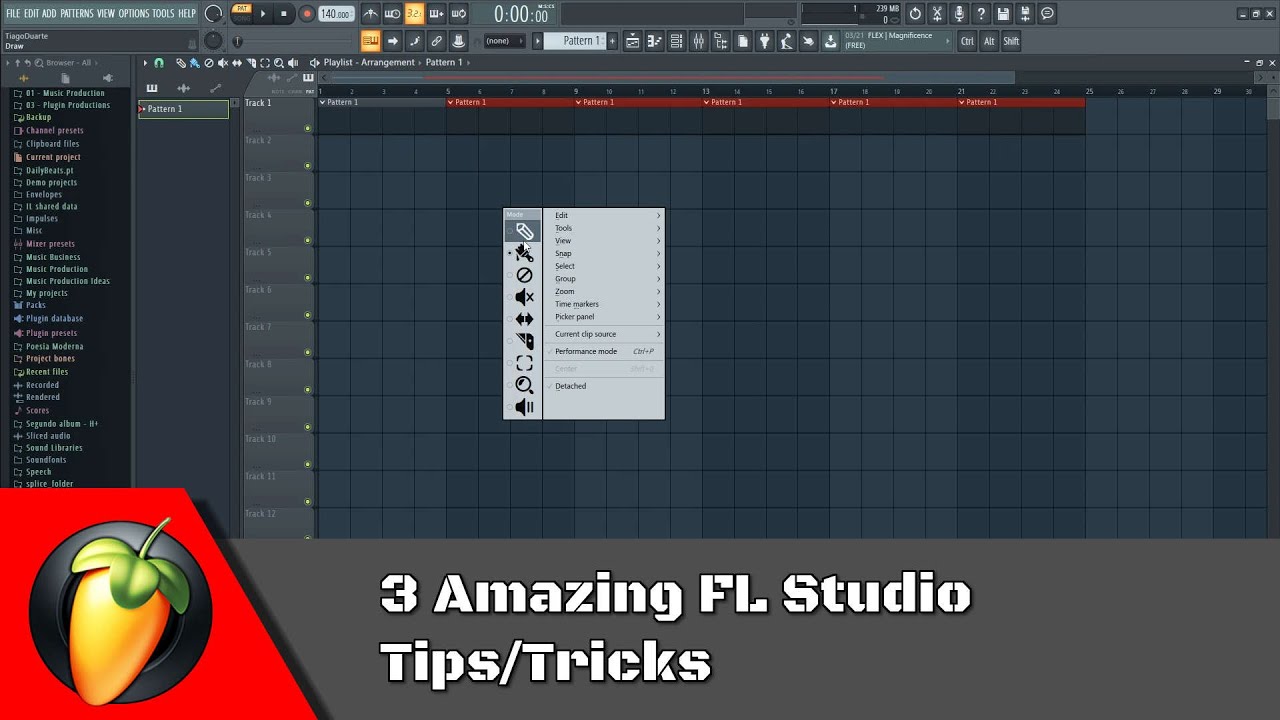Open the dropdown arrow of Pattern 1 clip at bar 5
Screen dimensions: 1280x720
pos(451,102)
